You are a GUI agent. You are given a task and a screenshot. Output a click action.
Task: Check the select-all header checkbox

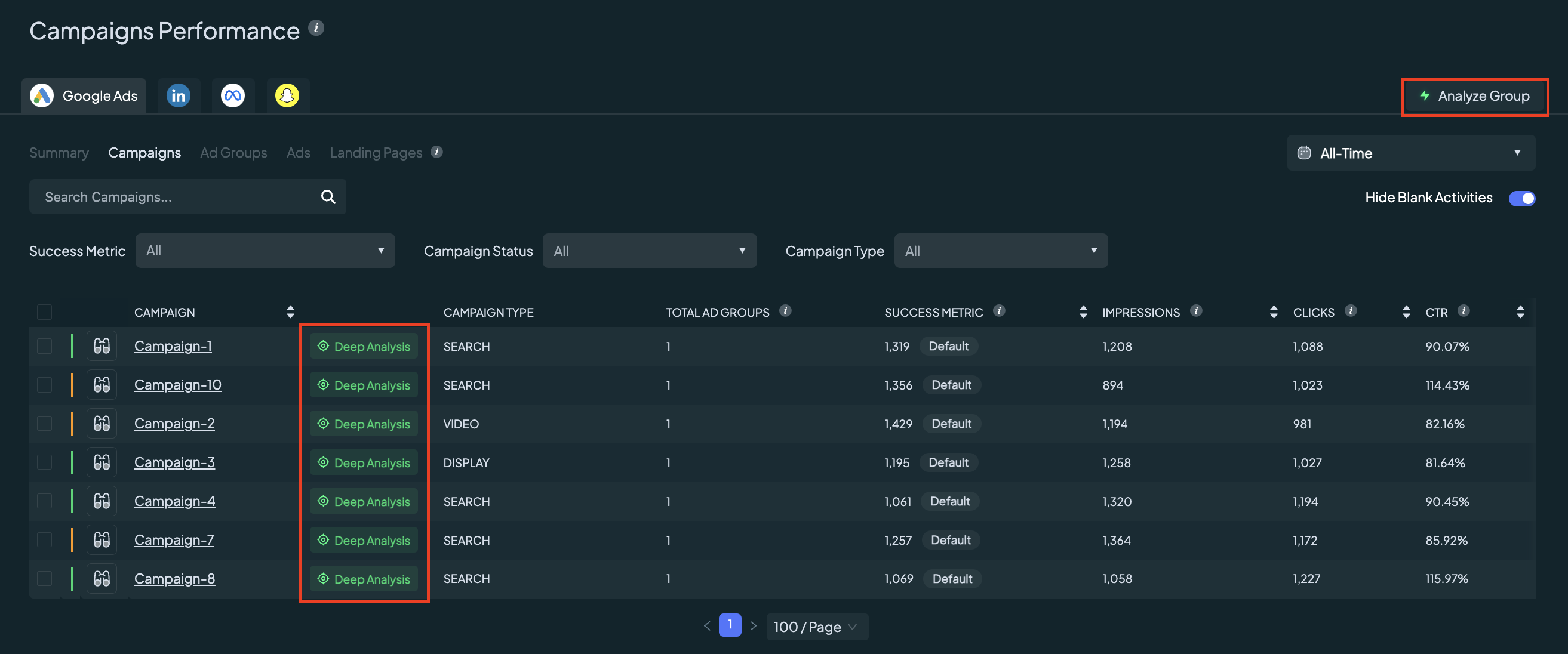coord(44,312)
